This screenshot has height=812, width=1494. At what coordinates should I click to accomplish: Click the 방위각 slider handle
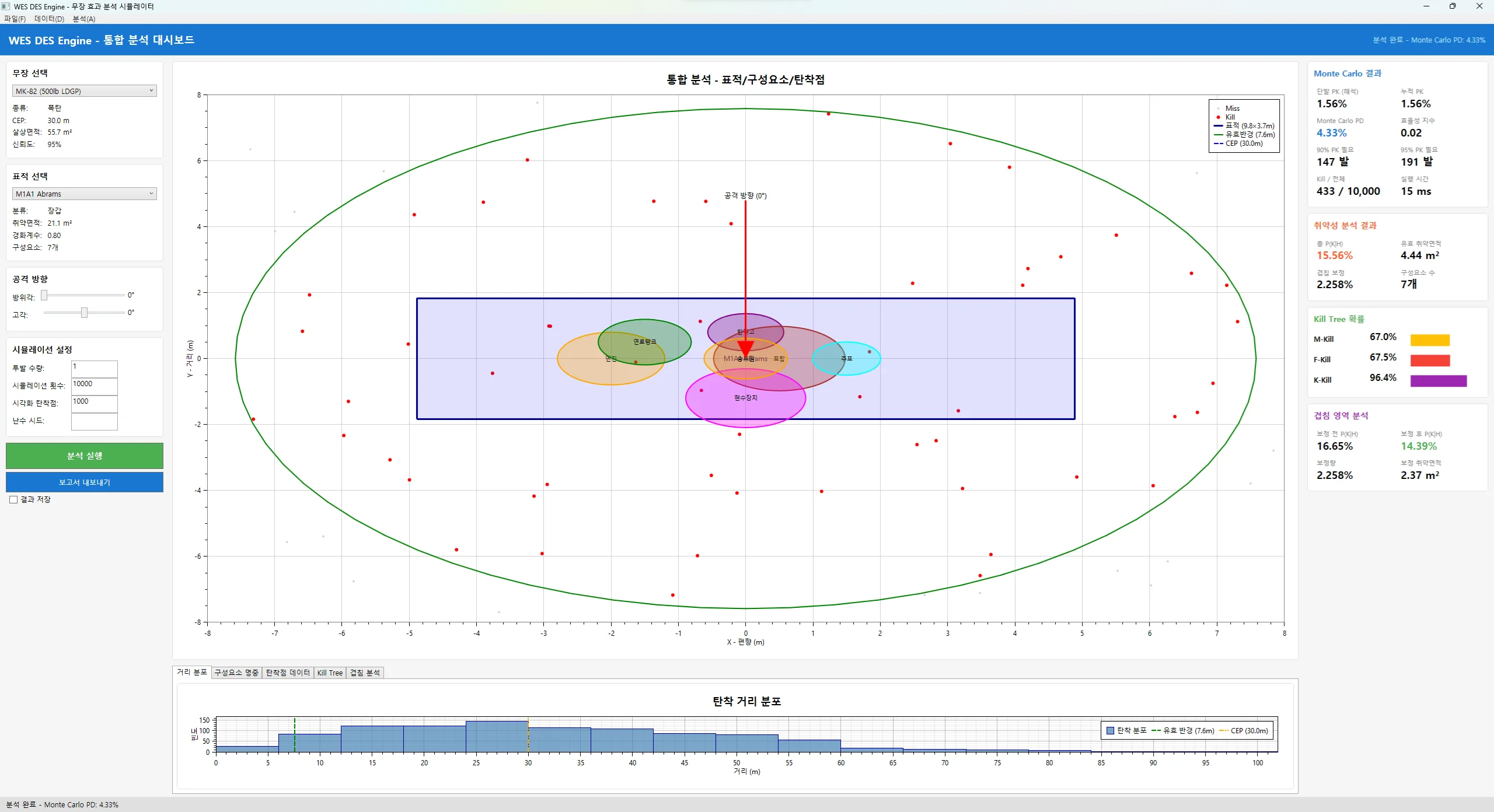click(44, 295)
